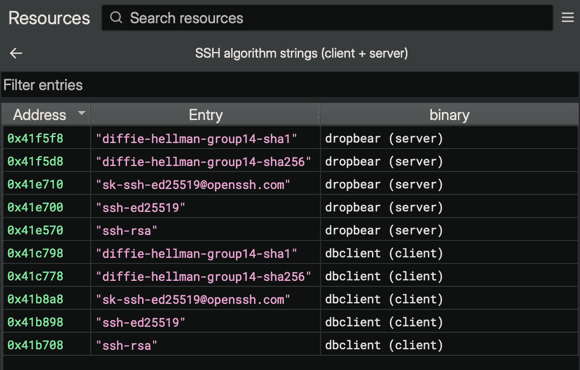Image resolution: width=580 pixels, height=370 pixels.
Task: Click "dropbear (server)" in row 0x41f5d8
Action: point(384,161)
